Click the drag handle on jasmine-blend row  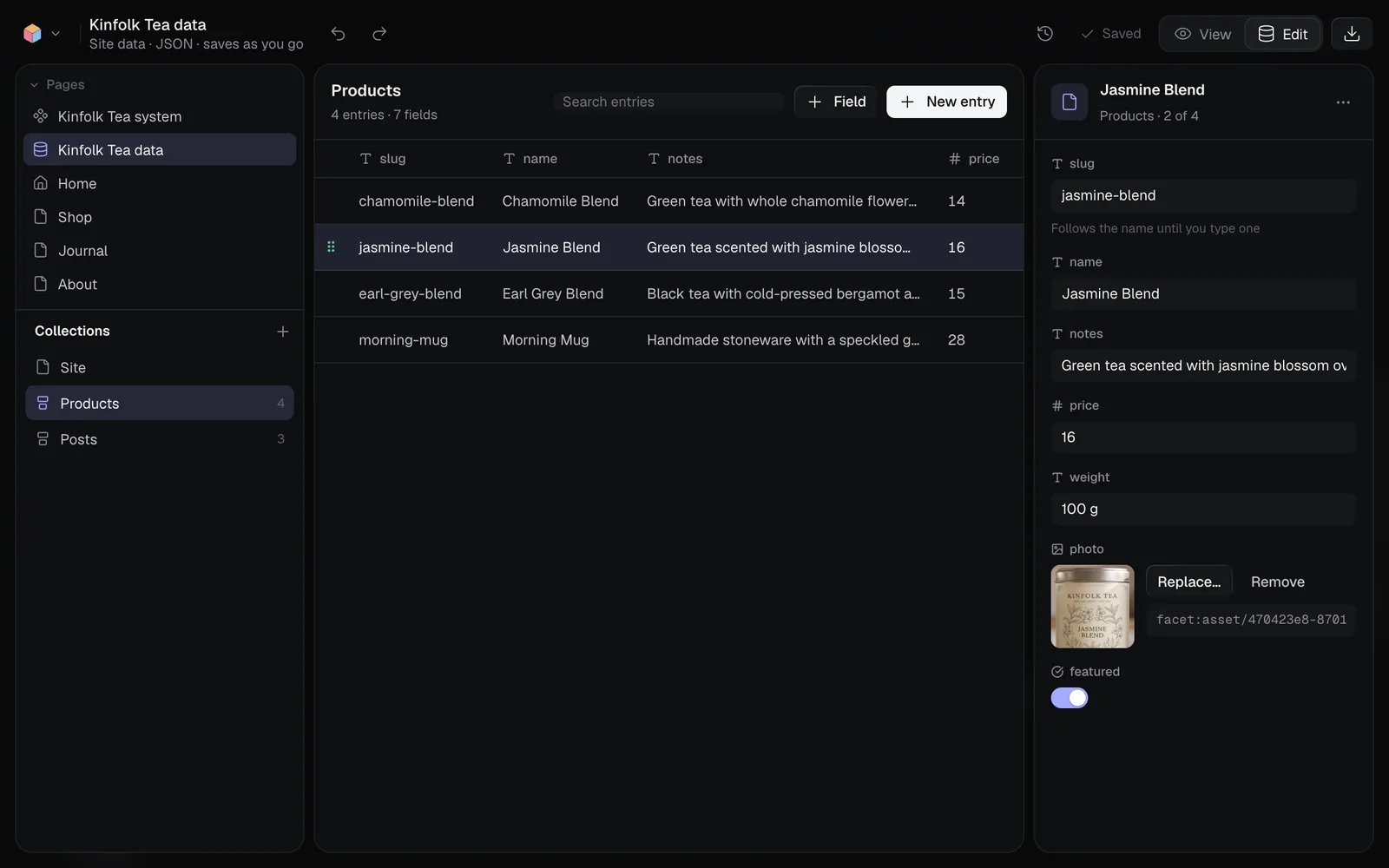[x=331, y=247]
